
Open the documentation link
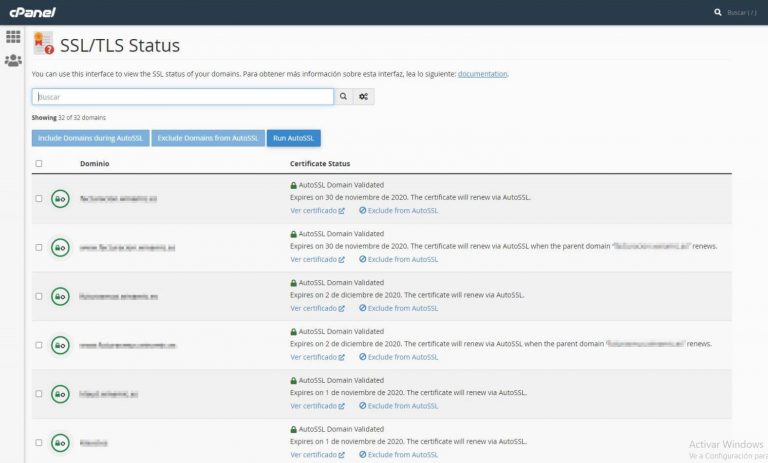click(x=482, y=74)
